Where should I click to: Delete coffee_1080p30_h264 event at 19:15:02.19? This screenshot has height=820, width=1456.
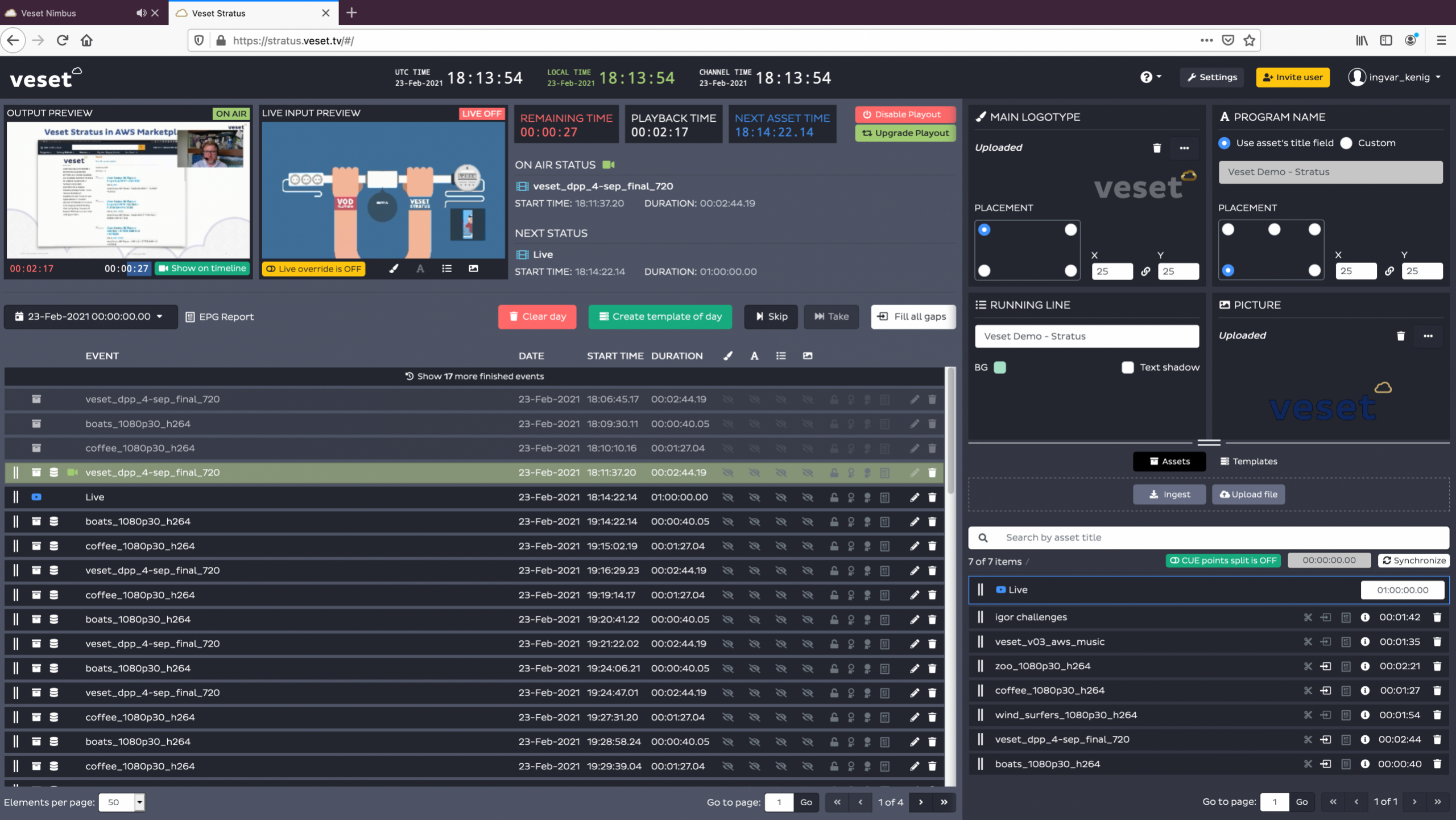[x=932, y=546]
